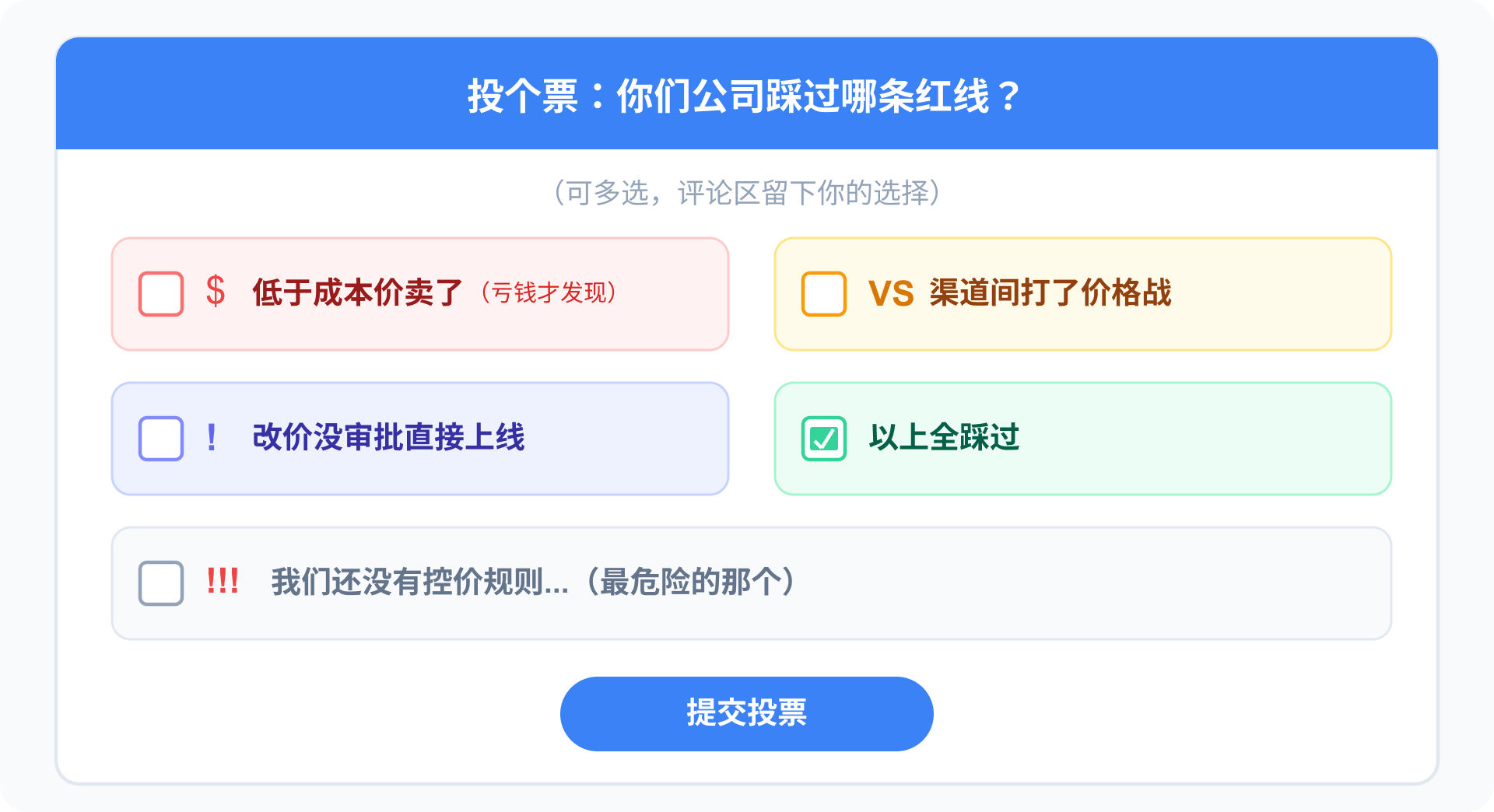Click the 低于成本价卖了 option label
Image resolution: width=1494 pixels, height=812 pixels.
coord(357,293)
